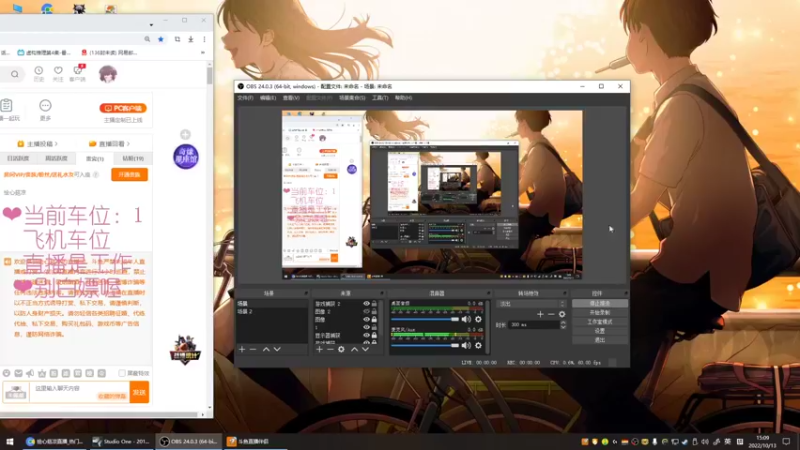The image size is (800, 450).
Task: Mute the desktop audio speaker icon
Action: pos(466,319)
